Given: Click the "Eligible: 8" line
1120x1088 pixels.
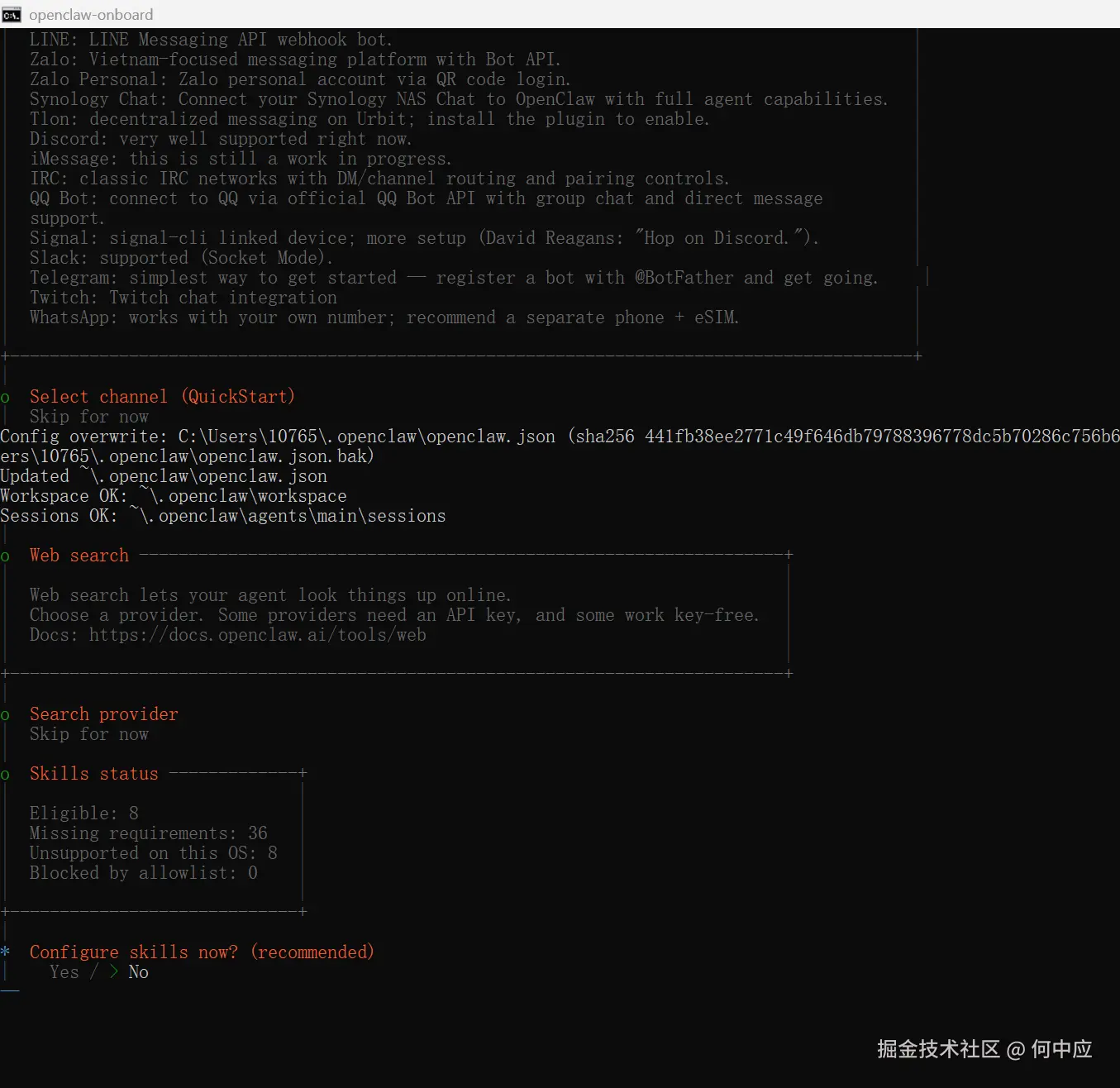Looking at the screenshot, I should coord(84,814).
